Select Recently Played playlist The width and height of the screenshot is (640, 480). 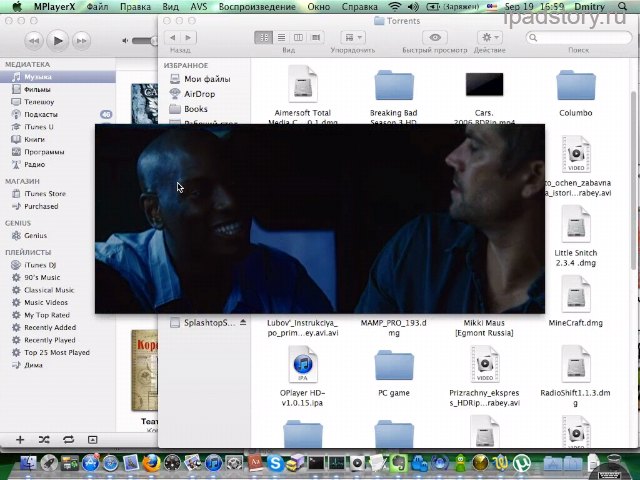[x=49, y=340]
